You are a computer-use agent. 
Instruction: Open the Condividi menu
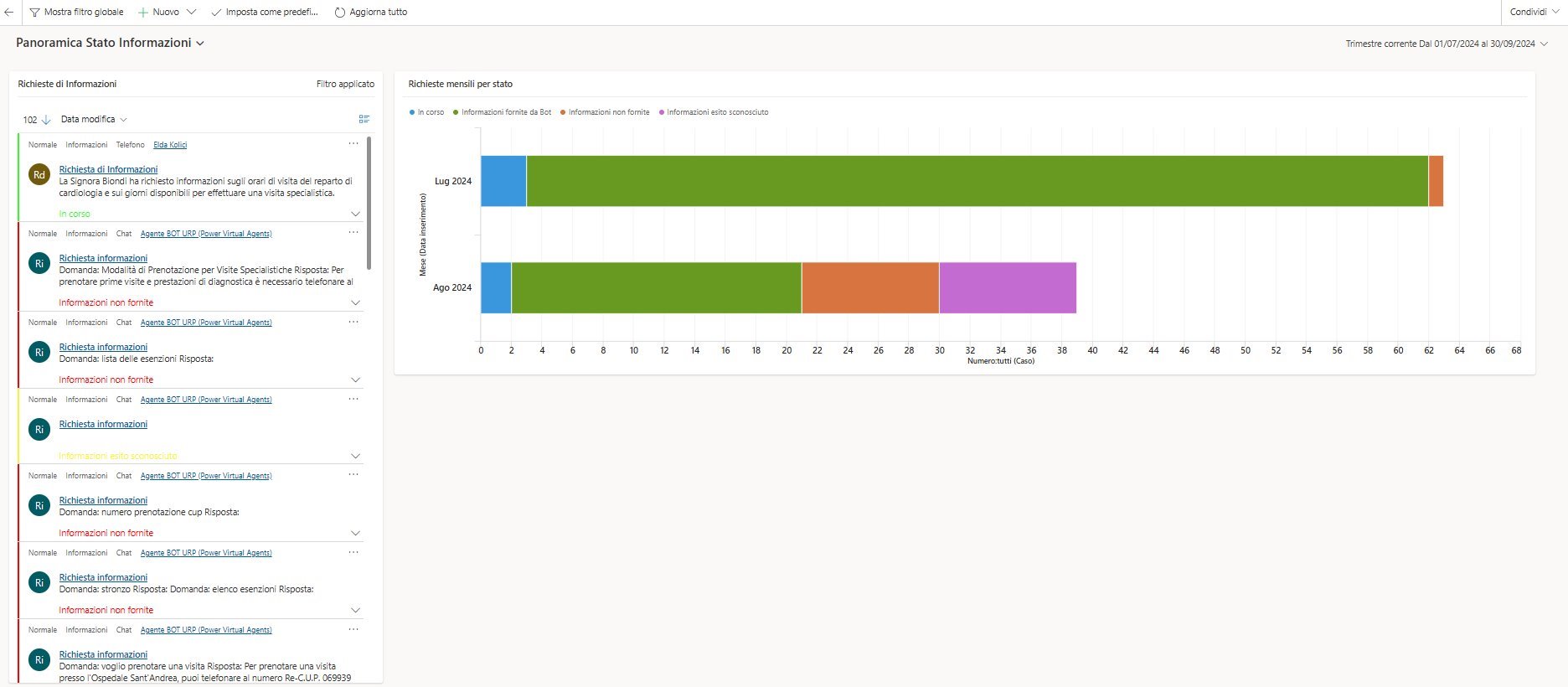1534,13
